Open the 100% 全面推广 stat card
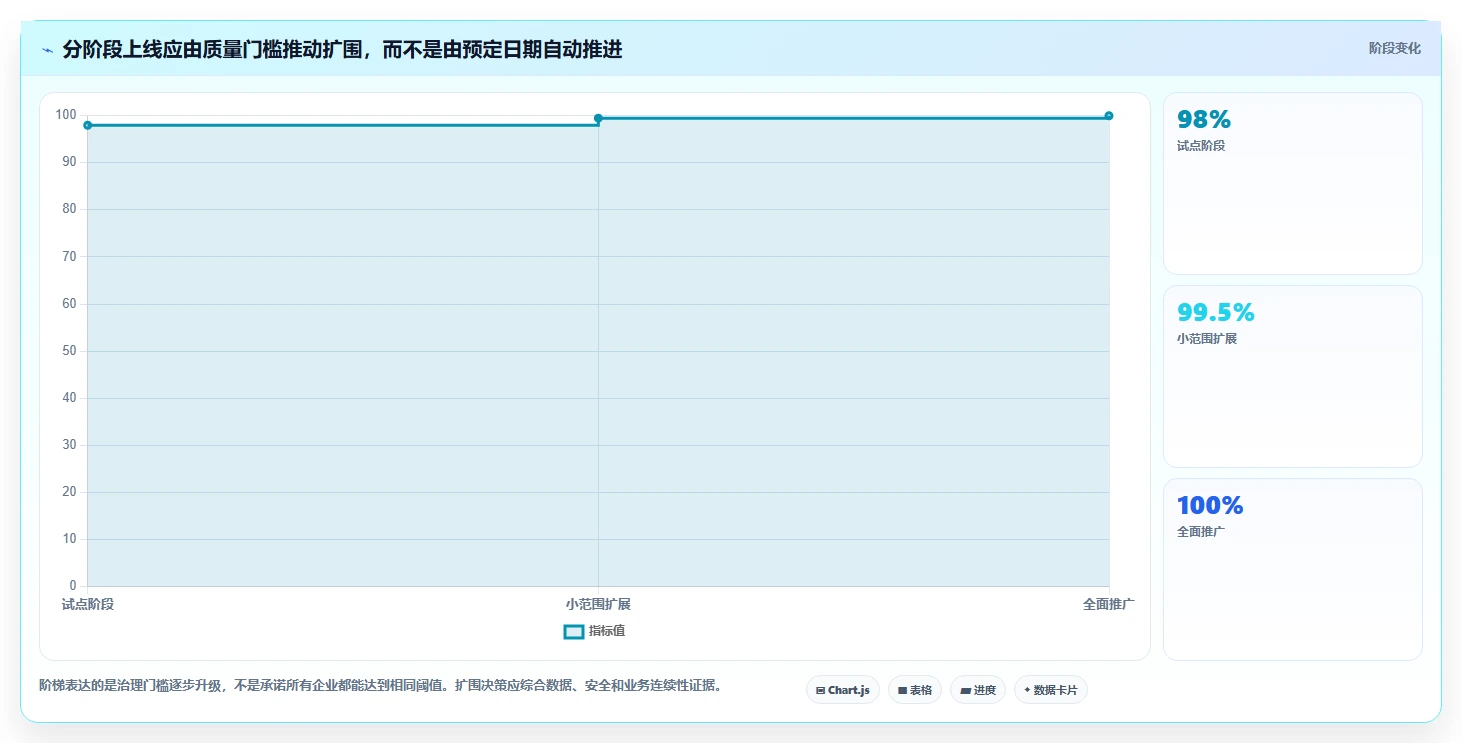Image resolution: width=1462 pixels, height=743 pixels. (x=1292, y=569)
